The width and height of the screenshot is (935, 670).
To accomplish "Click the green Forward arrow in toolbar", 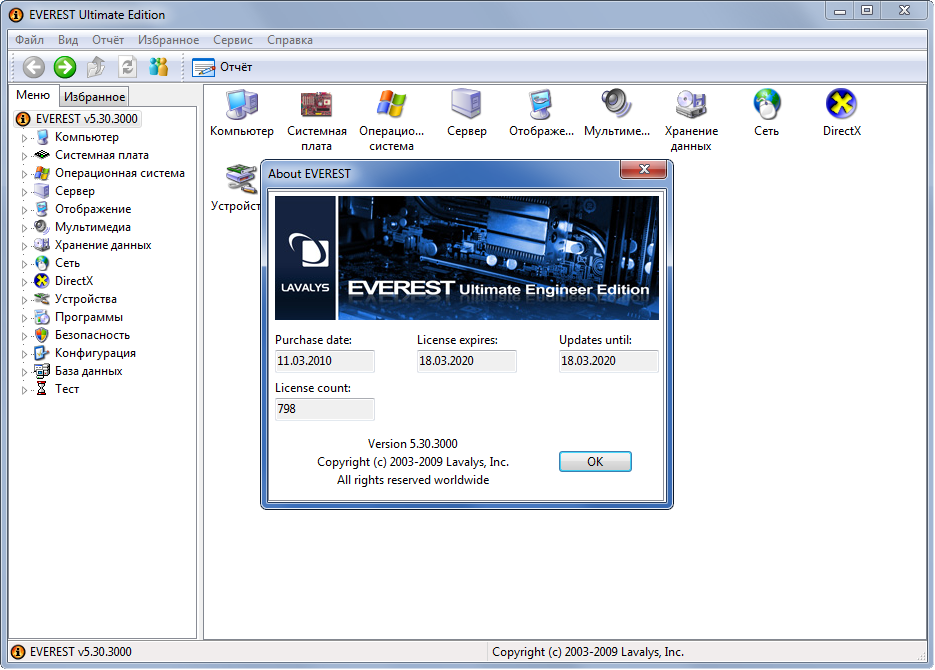I will click(x=65, y=67).
